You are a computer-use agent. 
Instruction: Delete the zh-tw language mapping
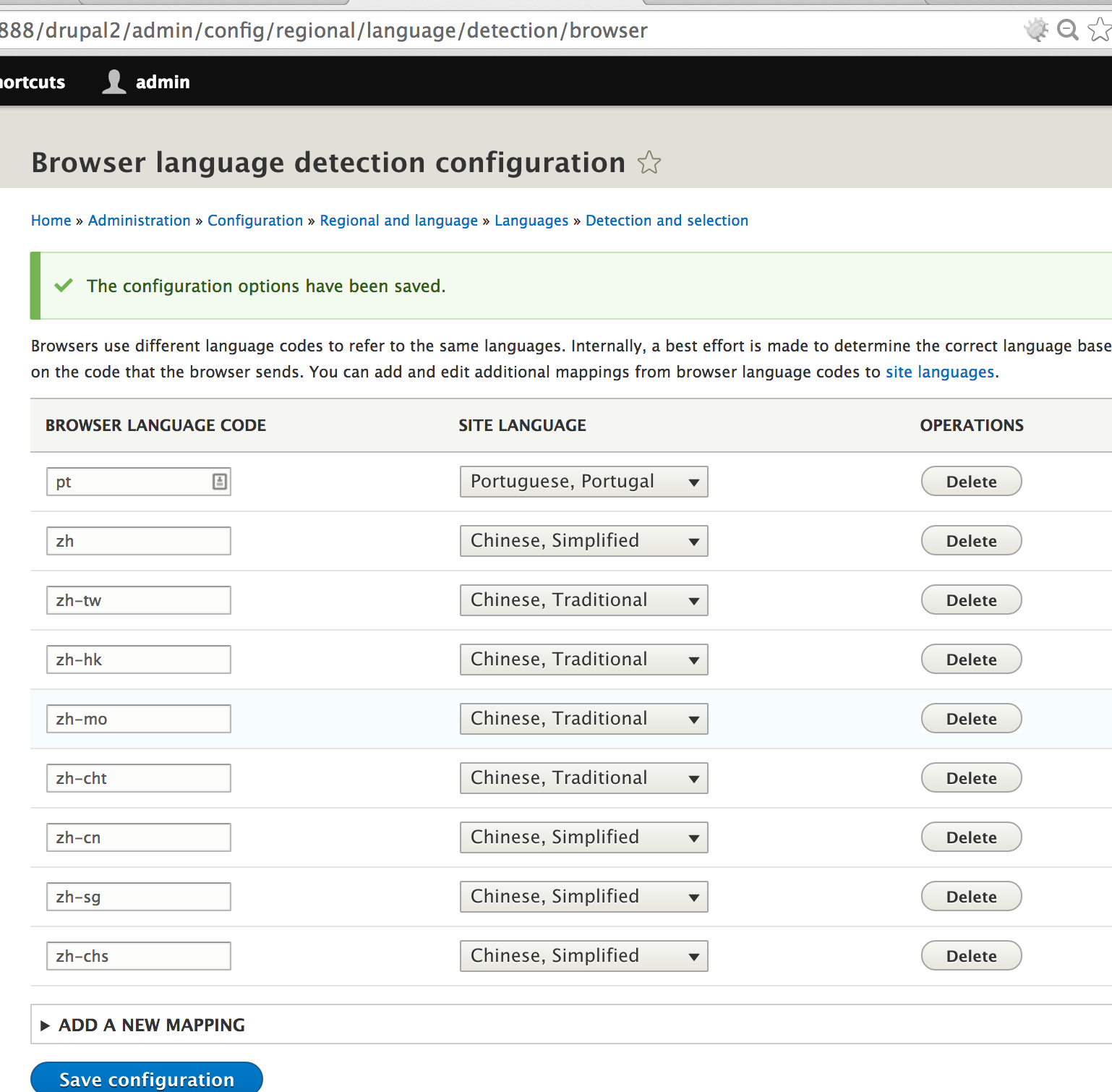[972, 600]
